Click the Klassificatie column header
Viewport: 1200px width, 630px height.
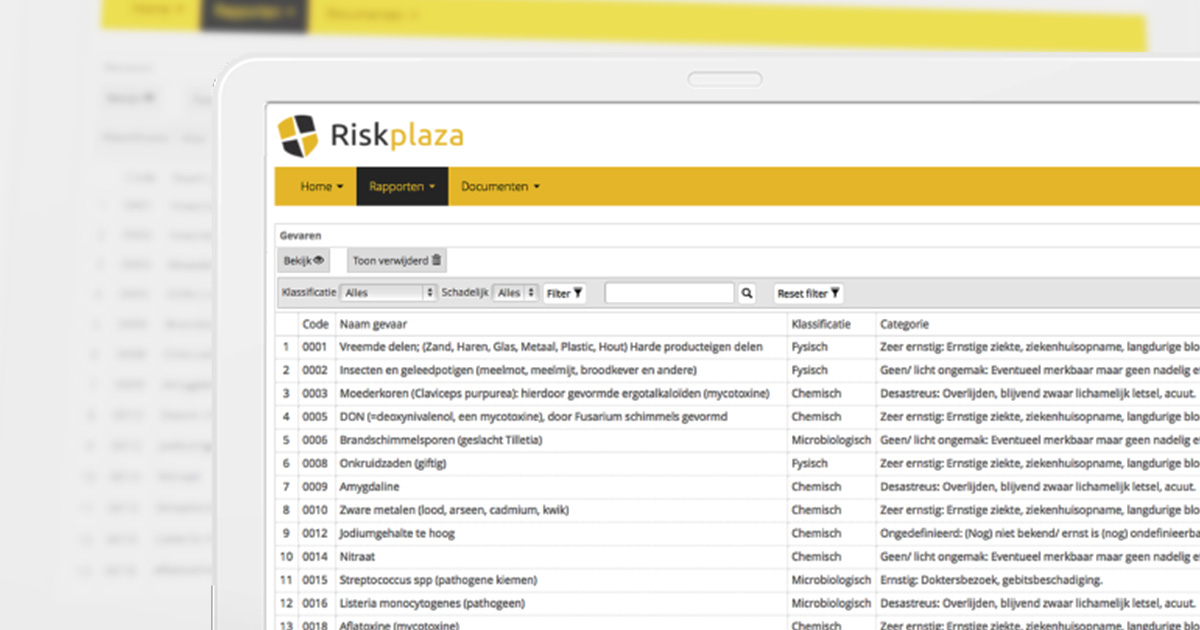(821, 324)
